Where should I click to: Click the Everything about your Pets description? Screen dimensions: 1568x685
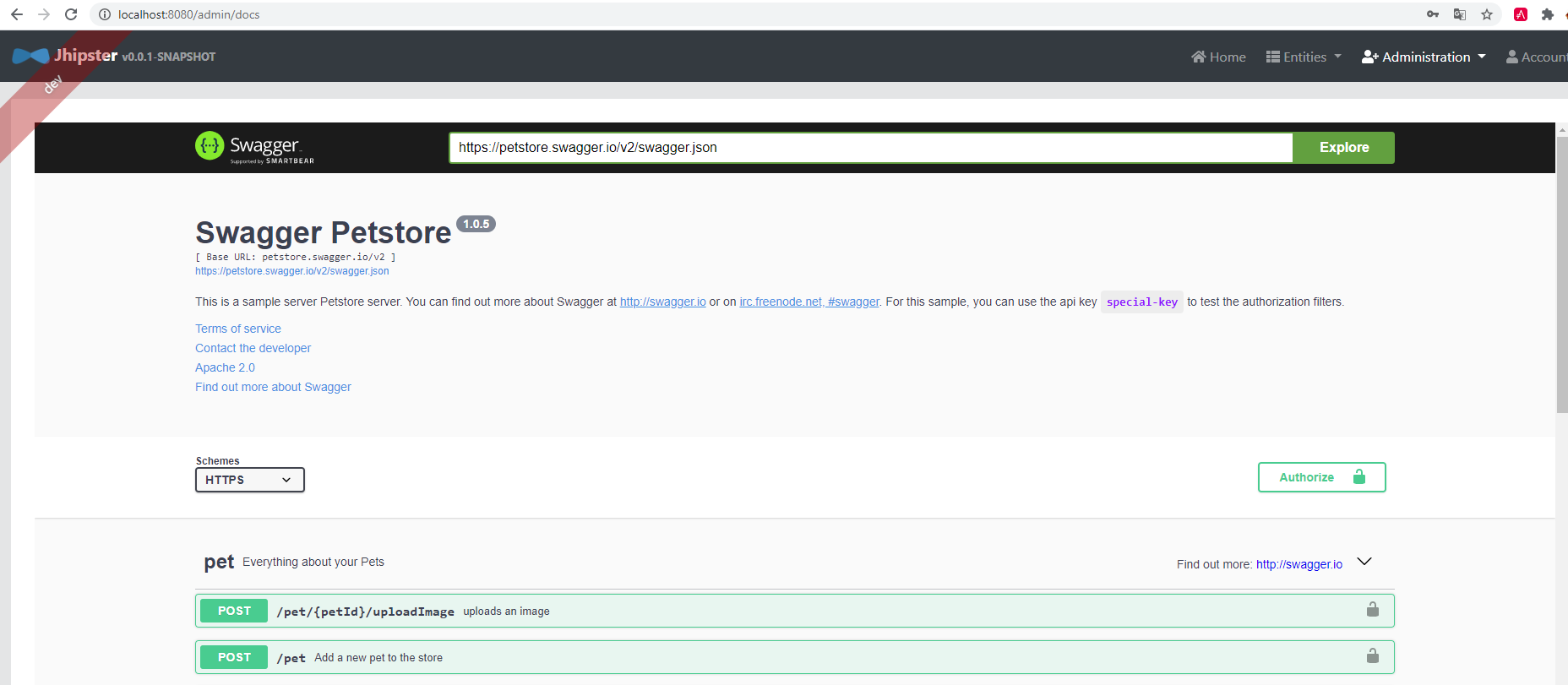click(x=313, y=562)
